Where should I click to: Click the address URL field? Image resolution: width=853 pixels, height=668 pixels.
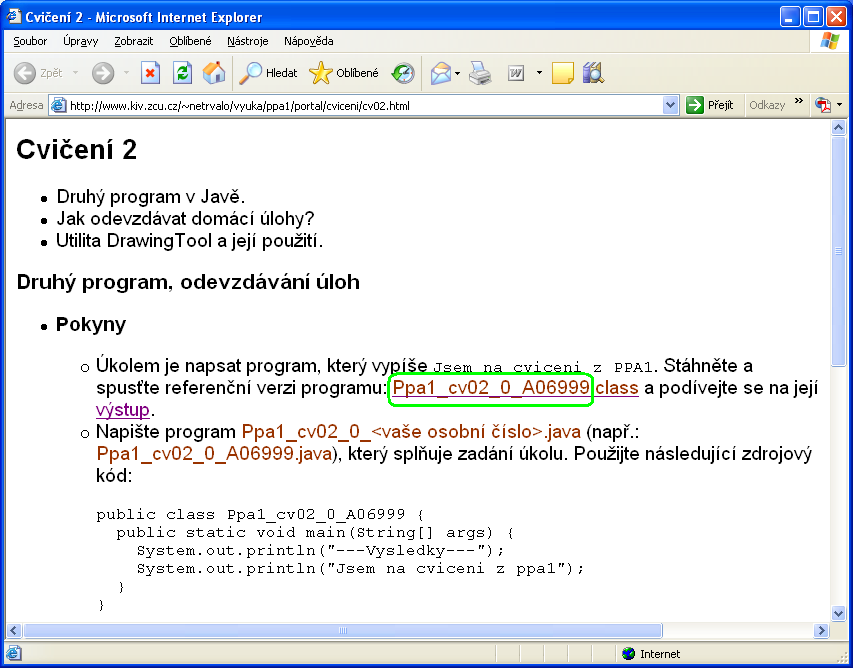364,106
